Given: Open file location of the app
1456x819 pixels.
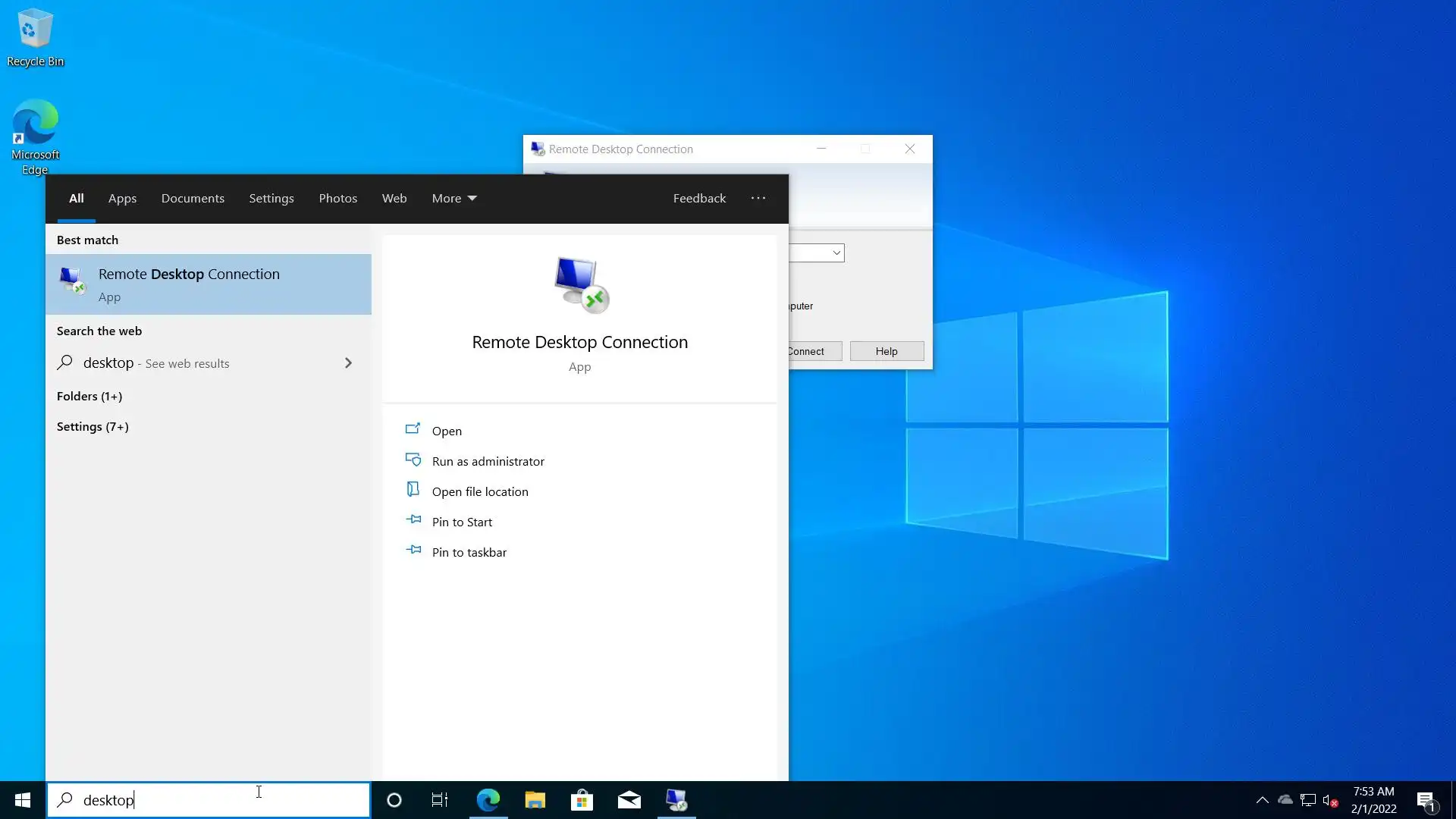Looking at the screenshot, I should pos(479,491).
